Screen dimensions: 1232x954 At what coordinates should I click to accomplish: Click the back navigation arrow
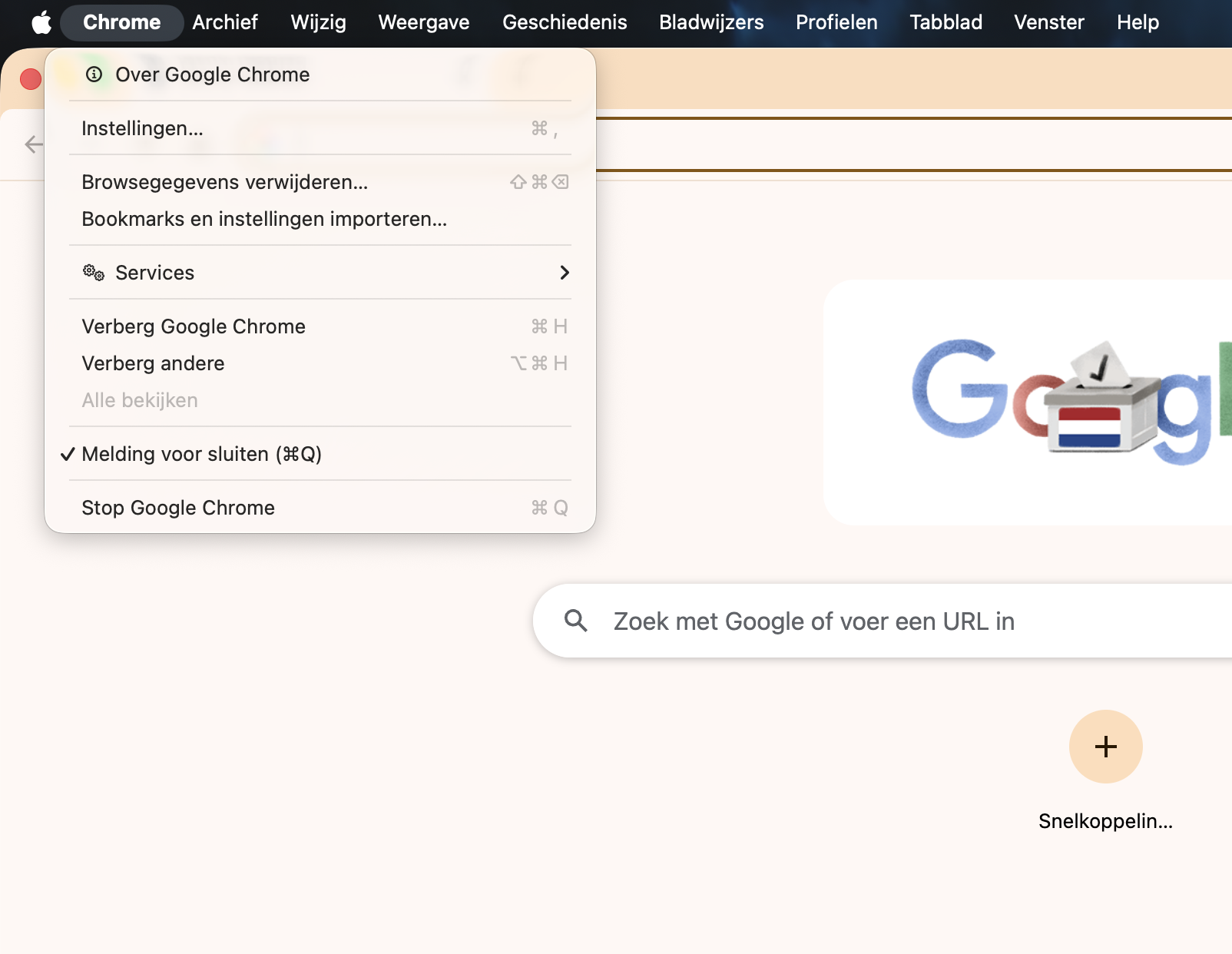pos(32,144)
